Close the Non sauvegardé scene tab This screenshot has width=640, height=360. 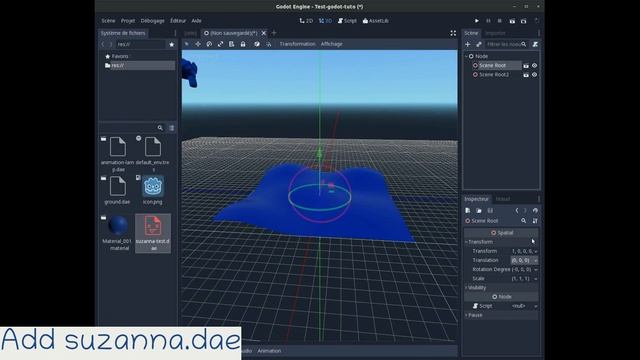[x=264, y=33]
